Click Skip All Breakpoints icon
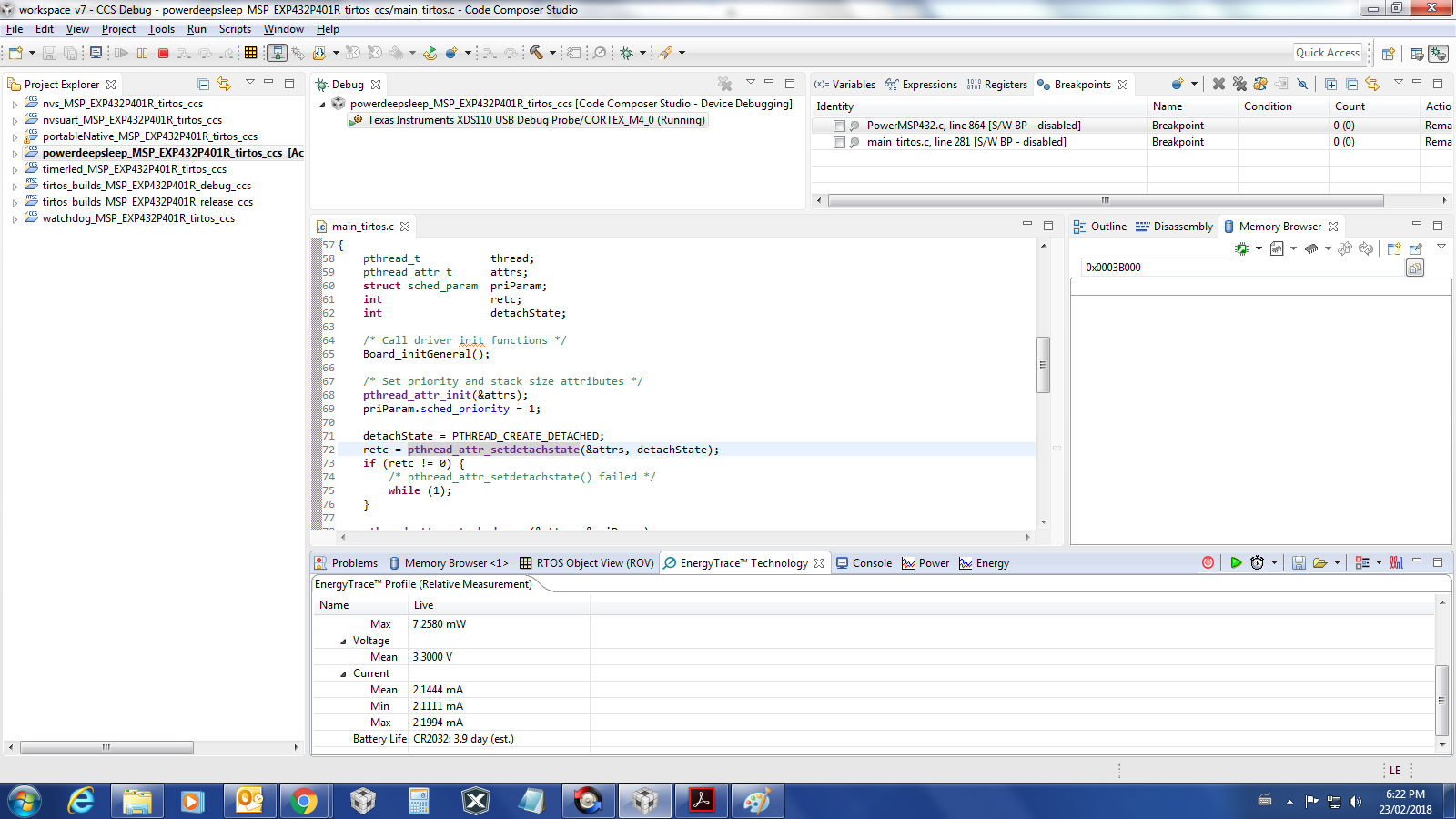 [1302, 84]
